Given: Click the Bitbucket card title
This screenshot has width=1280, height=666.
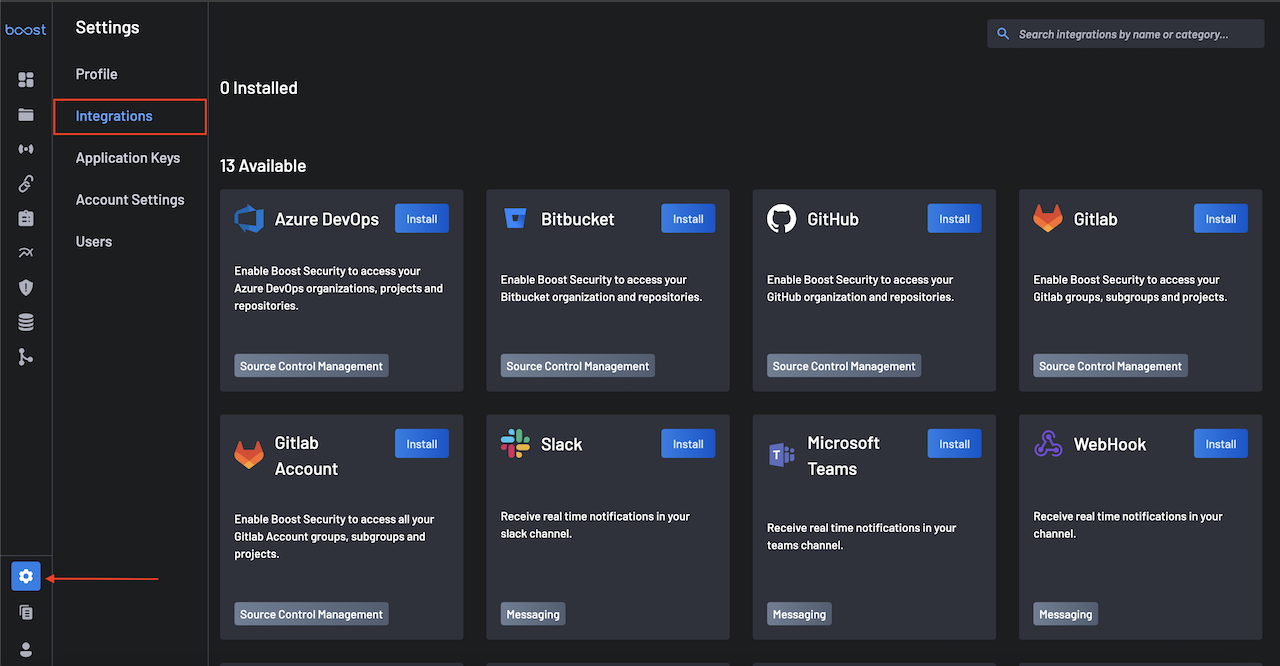Looking at the screenshot, I should 578,219.
